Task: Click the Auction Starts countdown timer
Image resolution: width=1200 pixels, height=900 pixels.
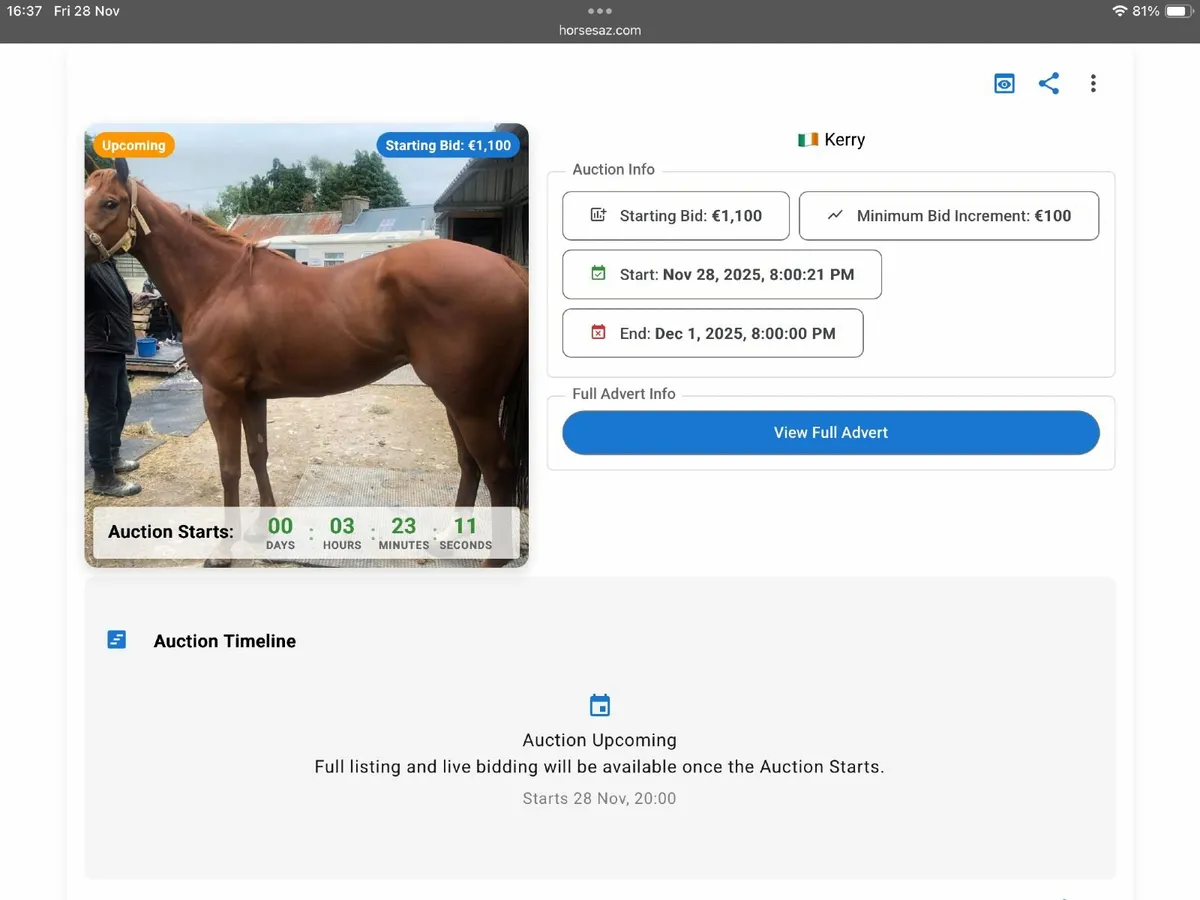Action: [300, 531]
